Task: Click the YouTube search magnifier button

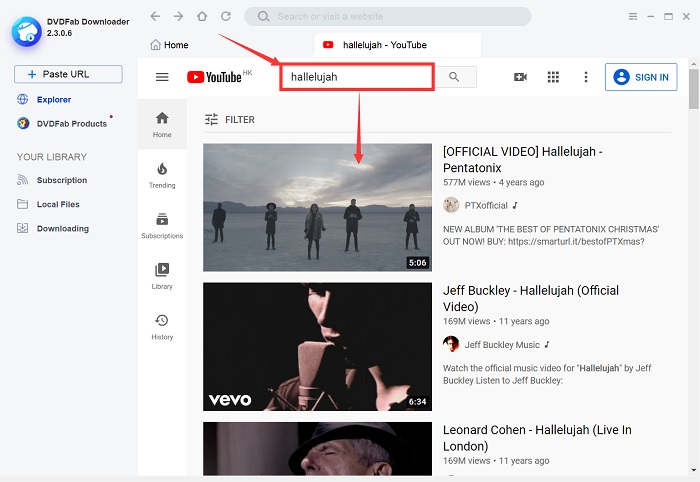Action: [x=454, y=77]
